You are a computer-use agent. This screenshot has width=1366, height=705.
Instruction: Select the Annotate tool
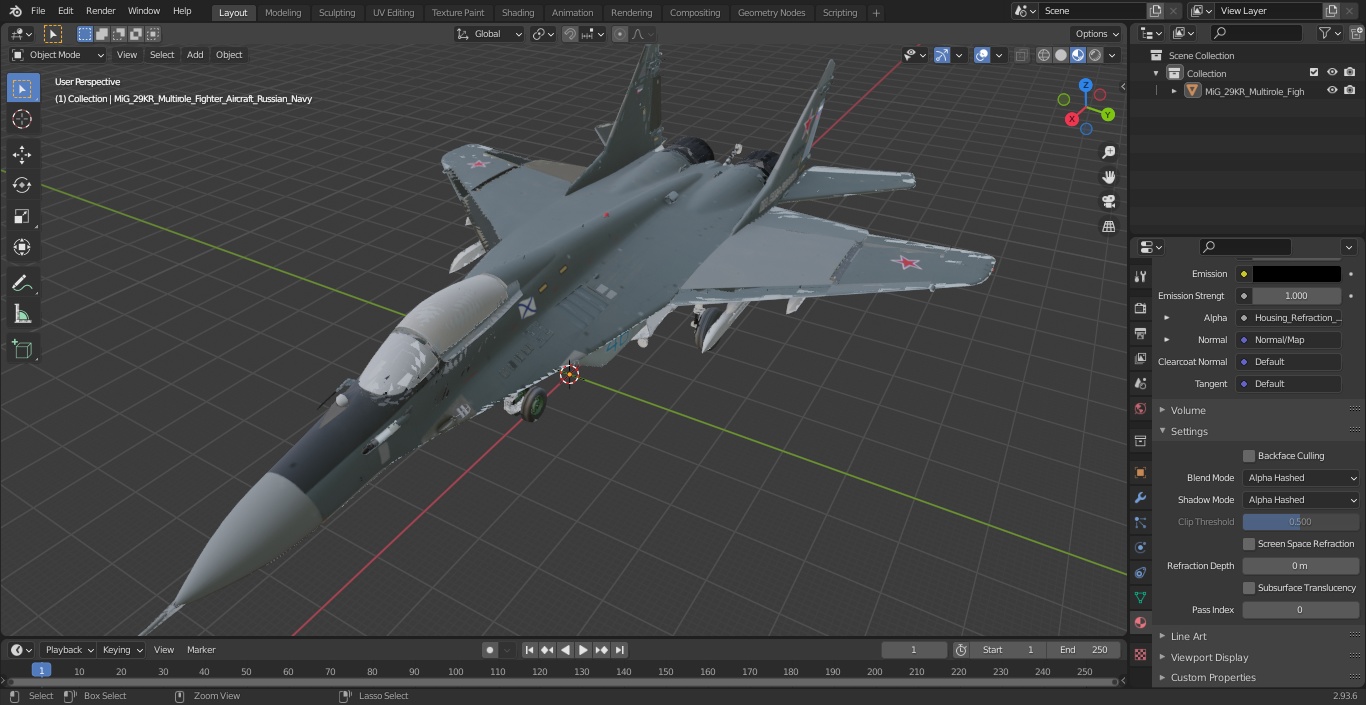(x=22, y=284)
